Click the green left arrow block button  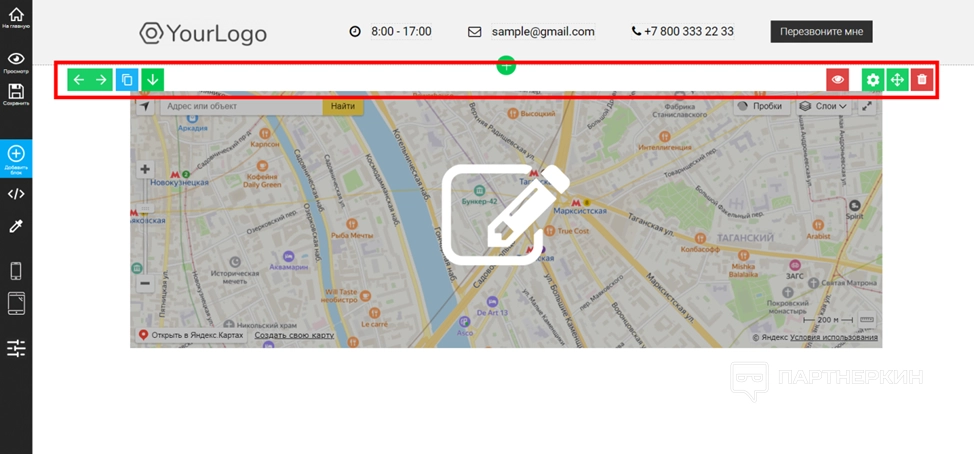[x=79, y=79]
